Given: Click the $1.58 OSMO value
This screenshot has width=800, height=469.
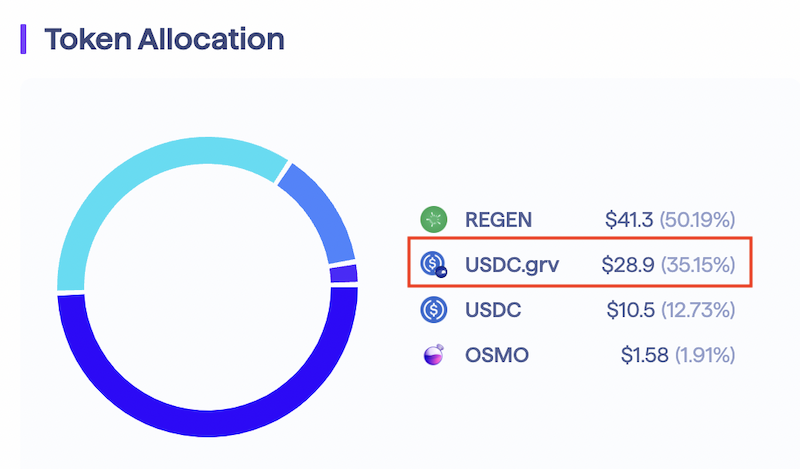Looking at the screenshot, I should pos(645,355).
